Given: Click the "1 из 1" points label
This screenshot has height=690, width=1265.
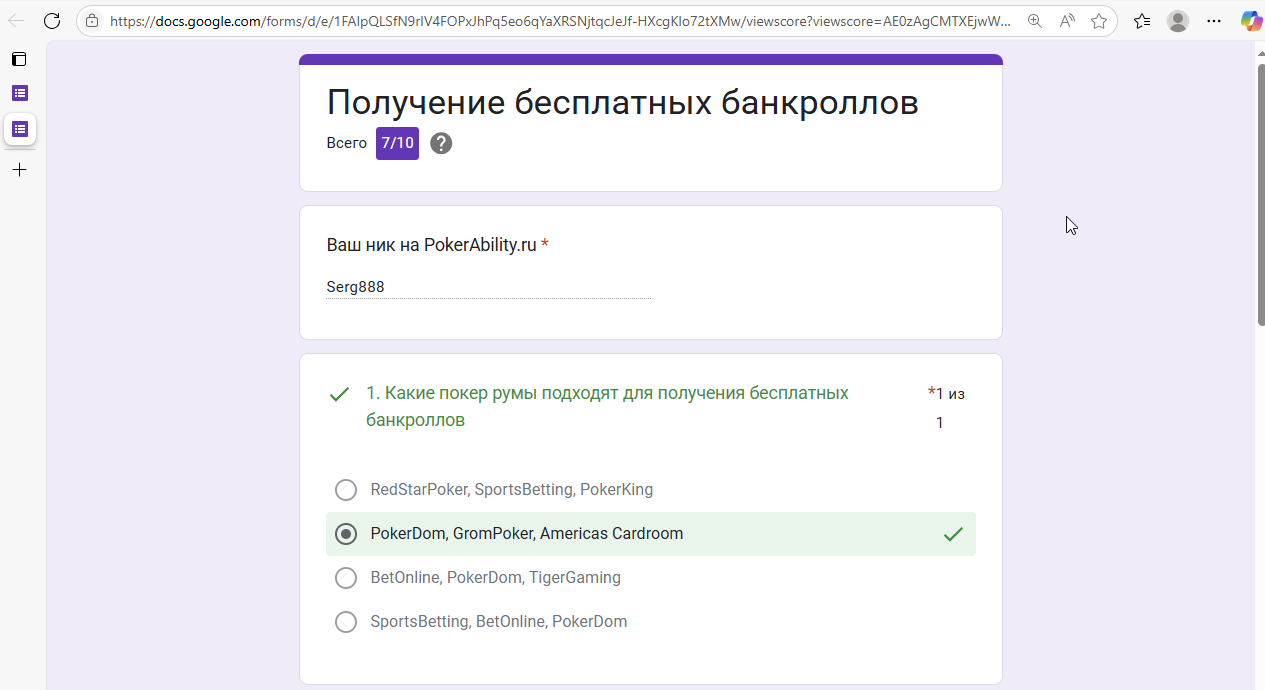Looking at the screenshot, I should click(x=946, y=408).
